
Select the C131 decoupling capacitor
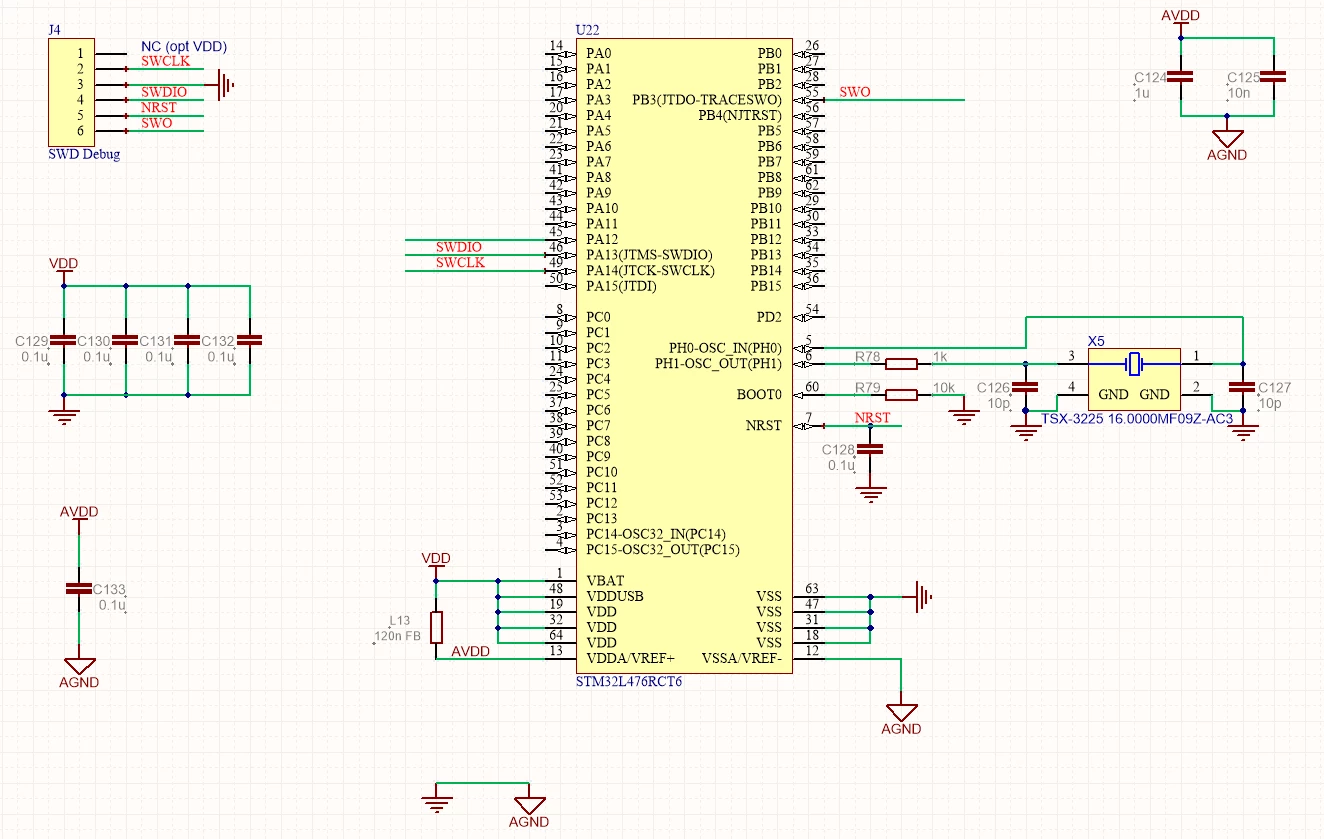pyautogui.click(x=188, y=340)
